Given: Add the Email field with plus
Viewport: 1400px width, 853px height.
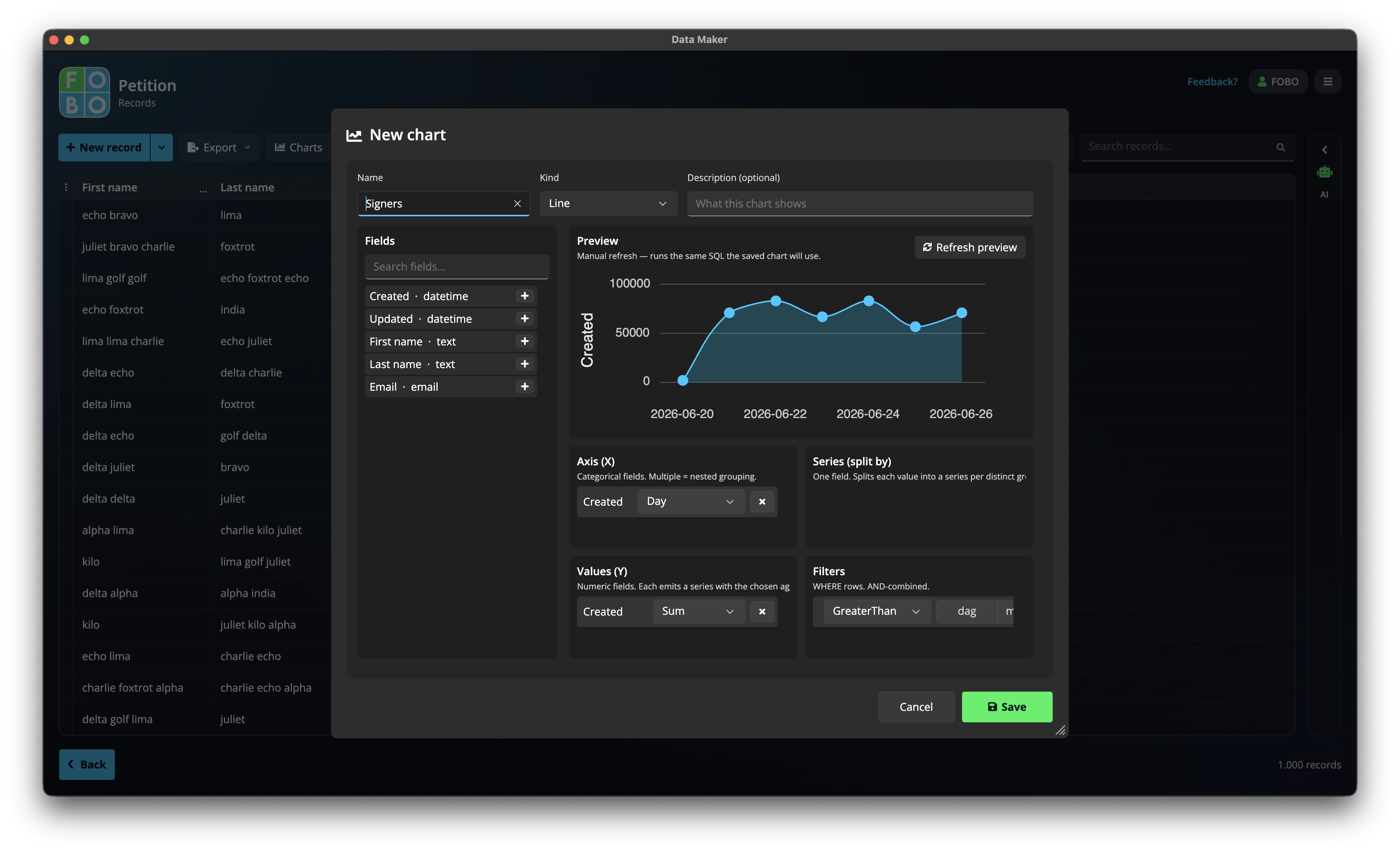Looking at the screenshot, I should (x=524, y=387).
